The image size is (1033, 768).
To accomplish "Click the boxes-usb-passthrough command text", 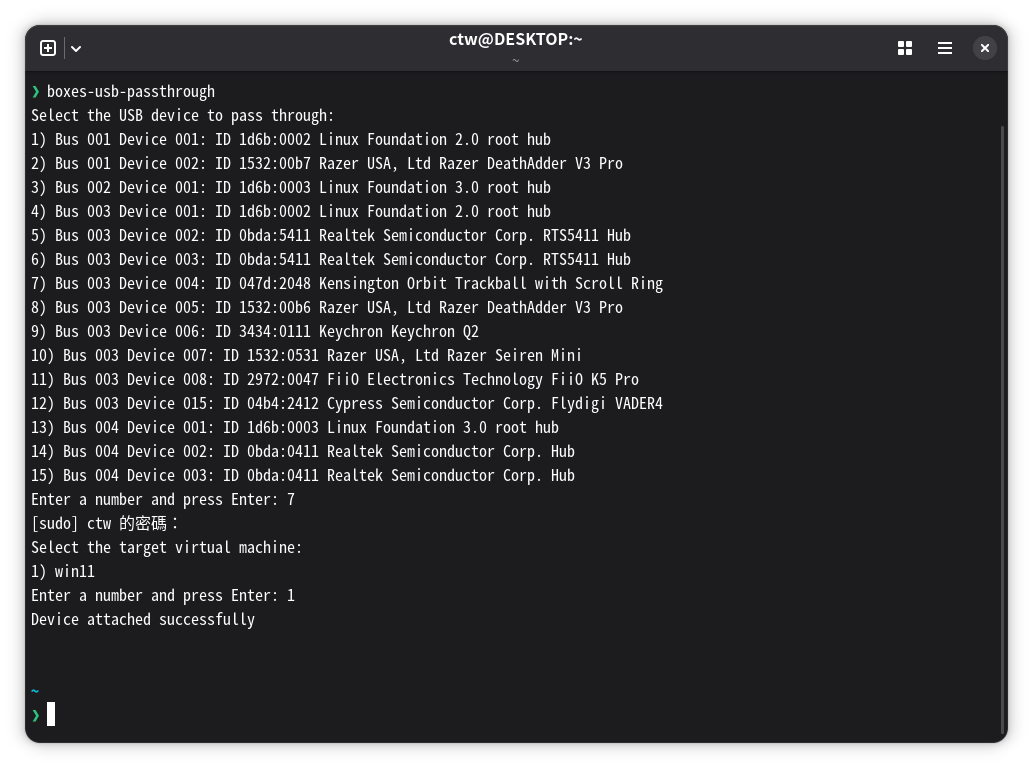I will [130, 92].
